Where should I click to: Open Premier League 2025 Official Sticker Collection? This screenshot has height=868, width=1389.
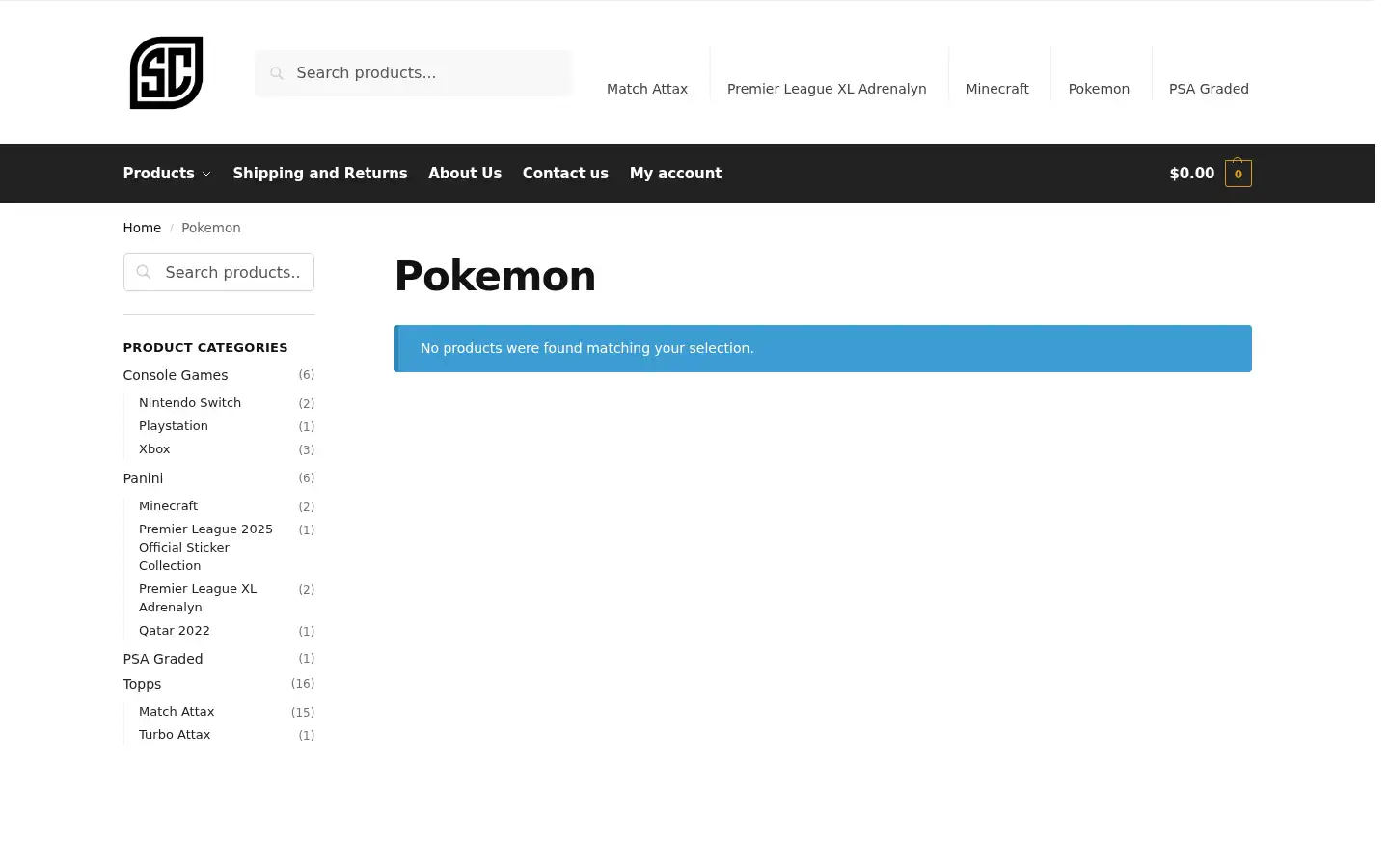click(205, 547)
